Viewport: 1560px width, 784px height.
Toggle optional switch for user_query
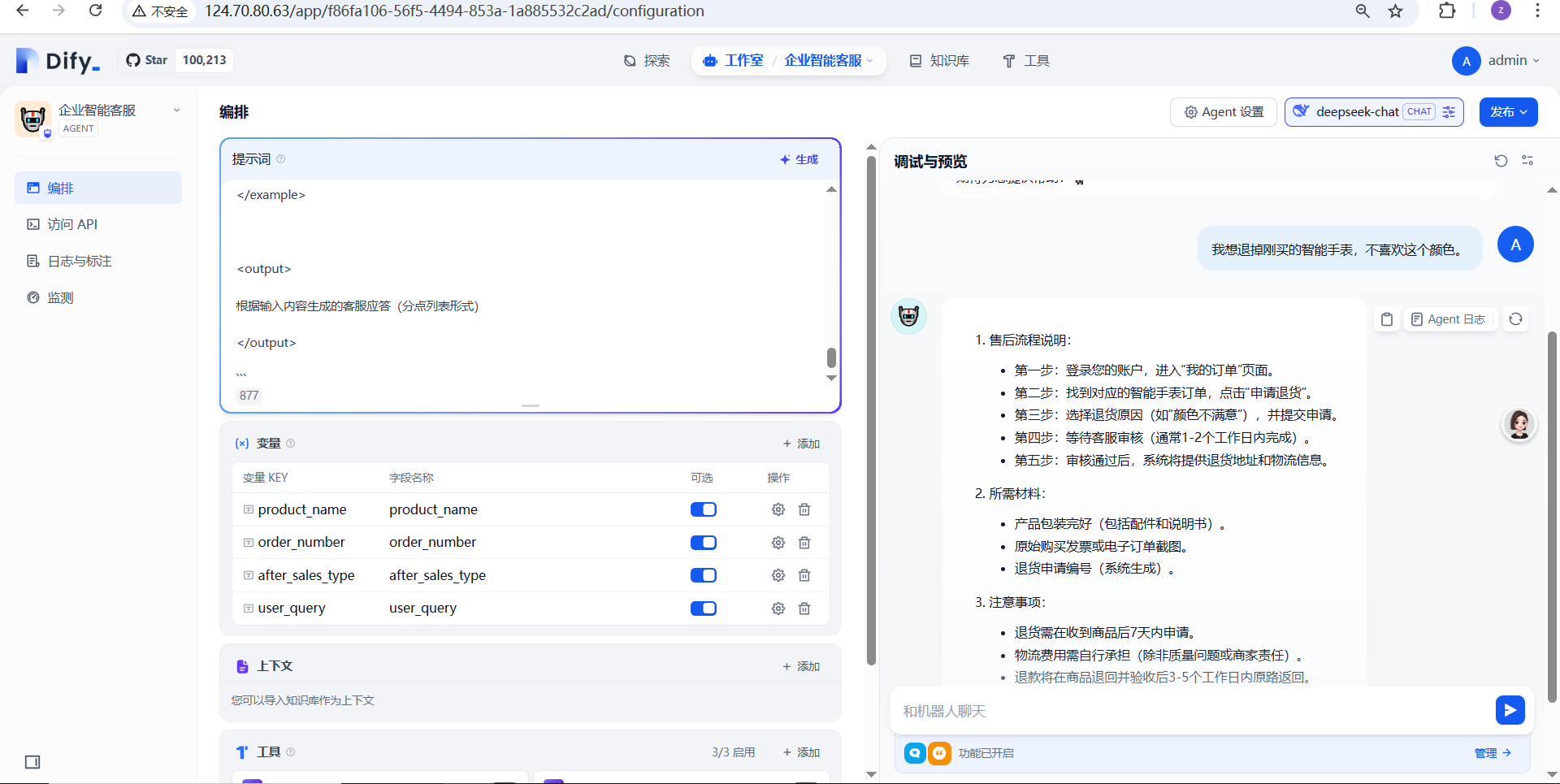[x=704, y=609]
